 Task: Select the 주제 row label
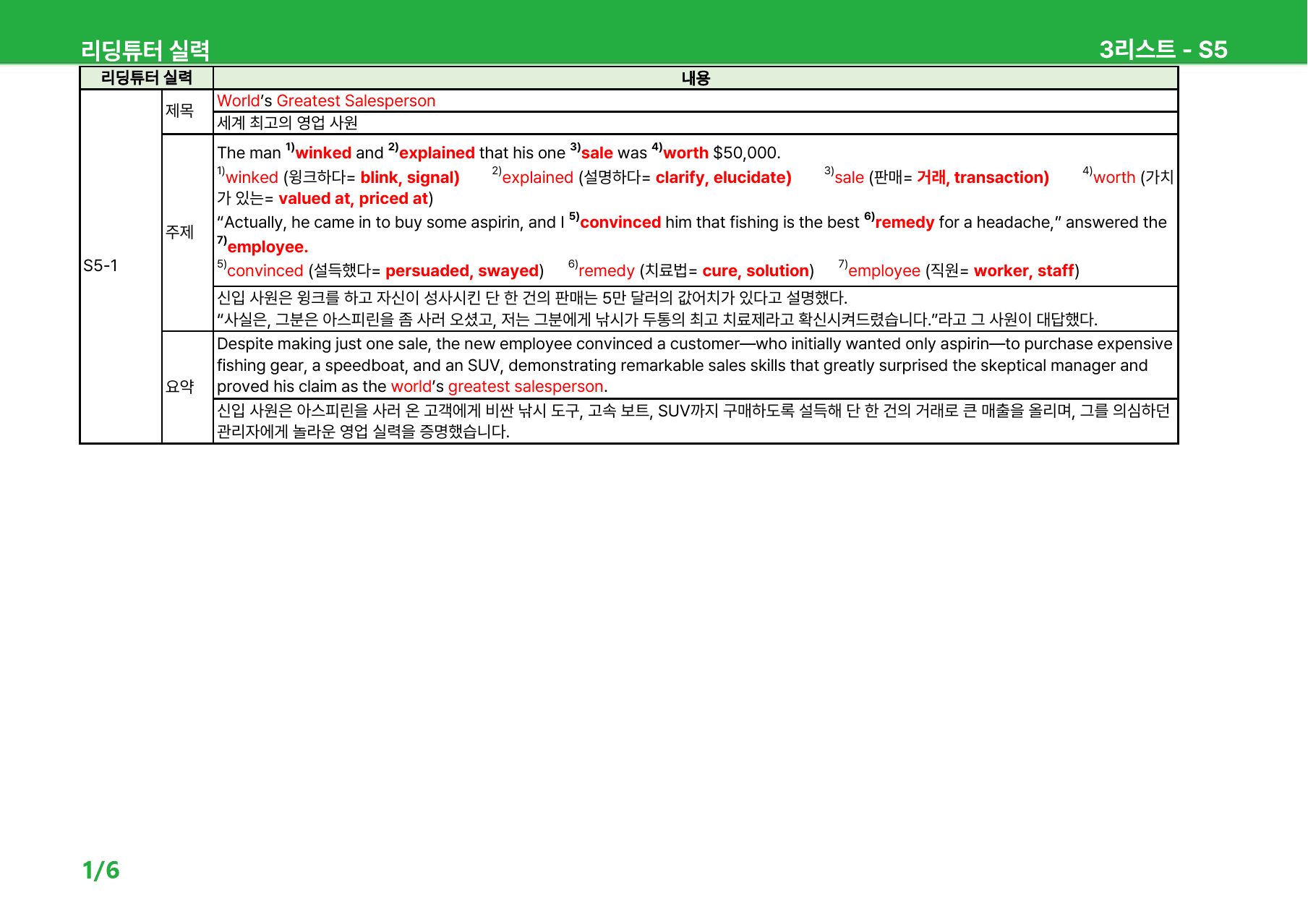(x=179, y=232)
